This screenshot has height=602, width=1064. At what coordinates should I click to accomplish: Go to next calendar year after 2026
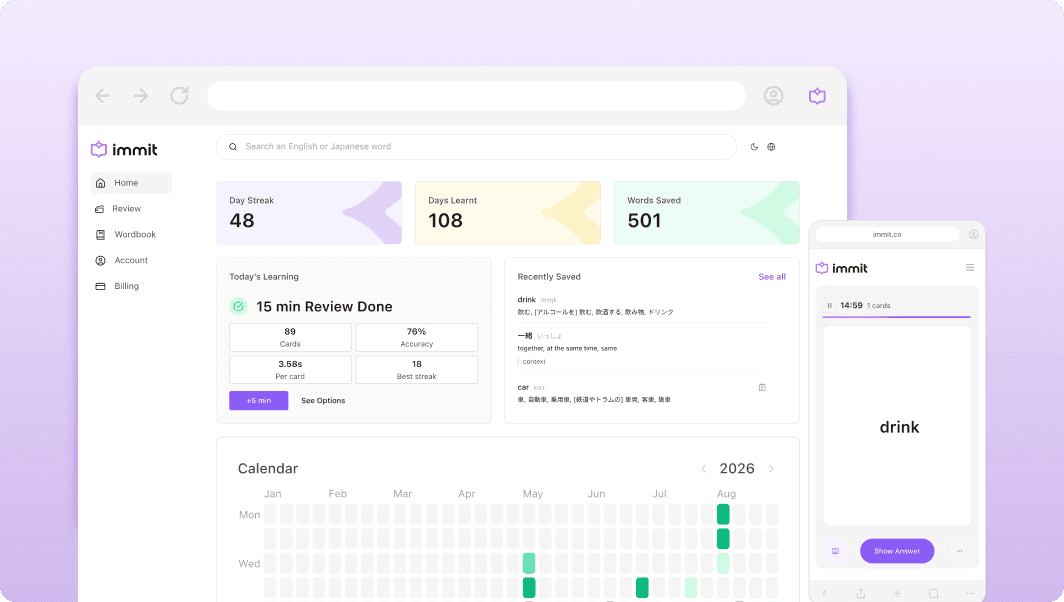[771, 469]
